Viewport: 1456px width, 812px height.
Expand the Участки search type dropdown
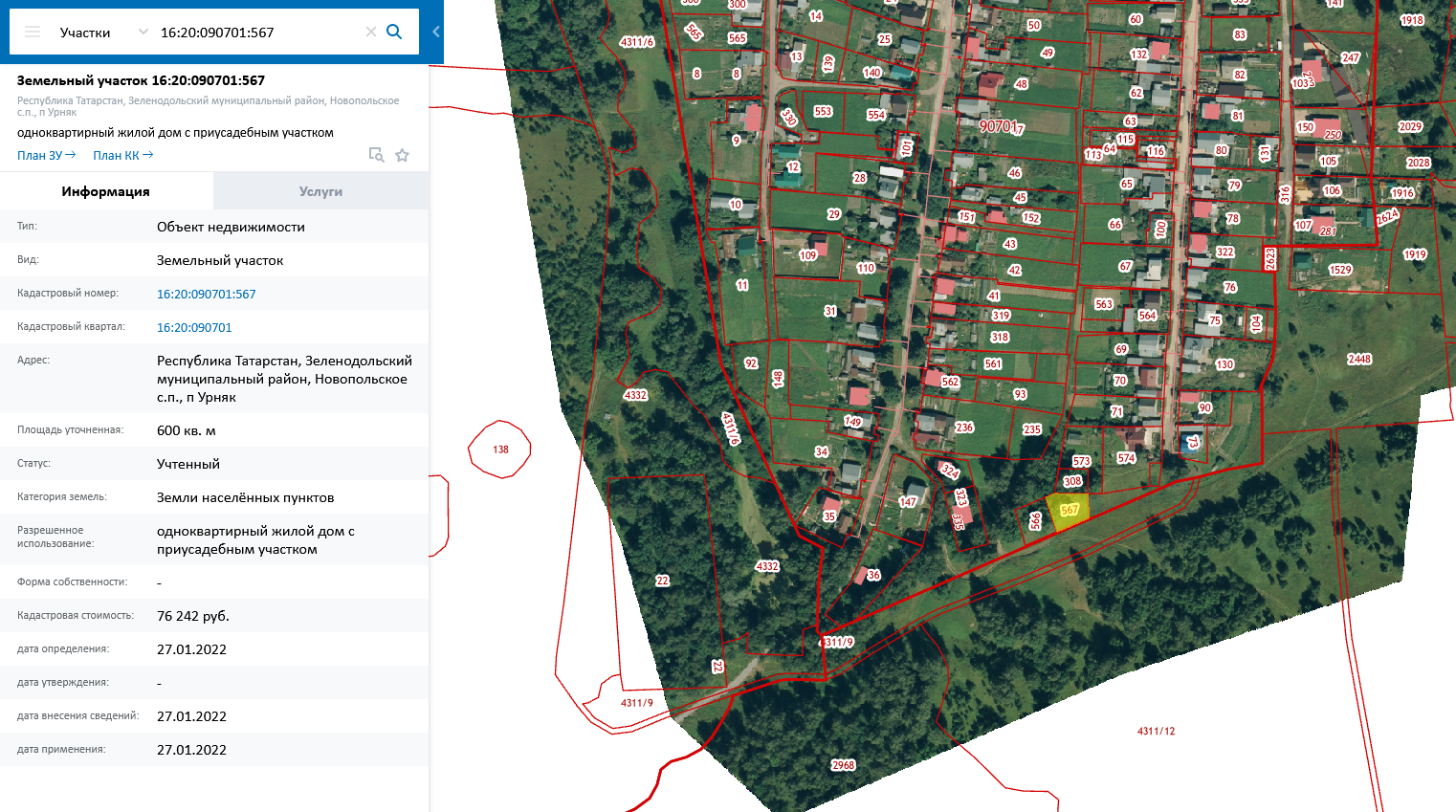143,32
